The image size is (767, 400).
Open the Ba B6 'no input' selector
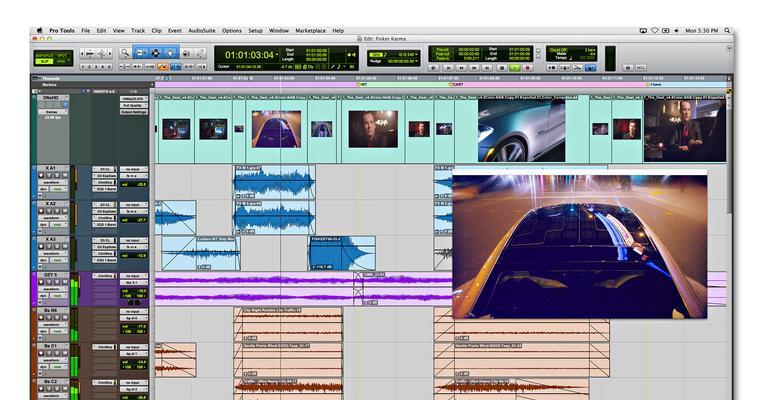134,311
